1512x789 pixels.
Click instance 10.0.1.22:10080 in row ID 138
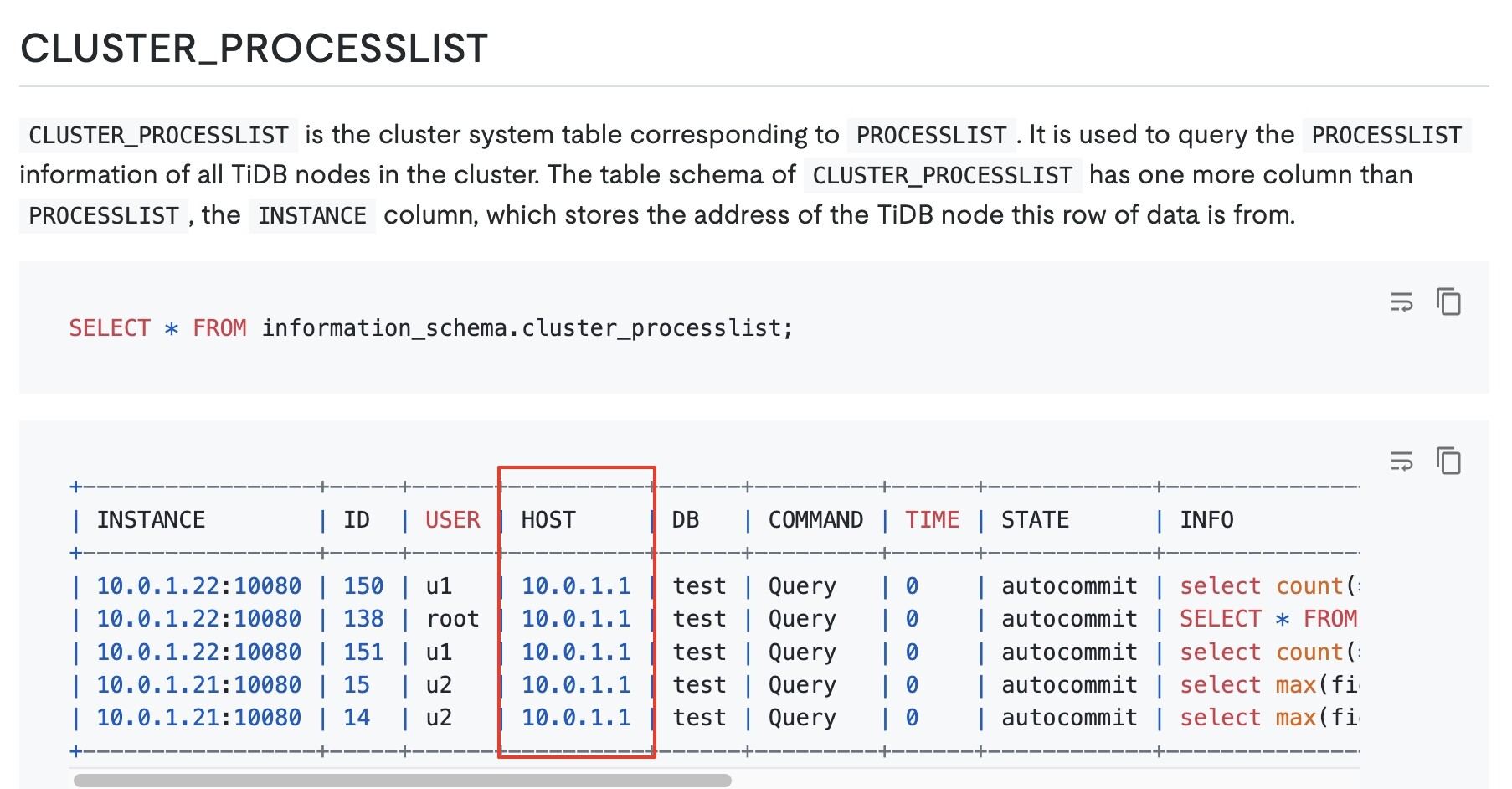[x=198, y=619]
